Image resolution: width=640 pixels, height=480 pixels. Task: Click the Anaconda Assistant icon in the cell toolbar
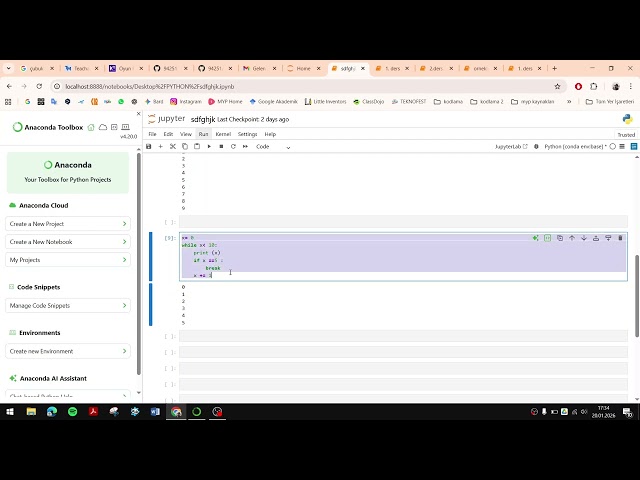click(536, 238)
